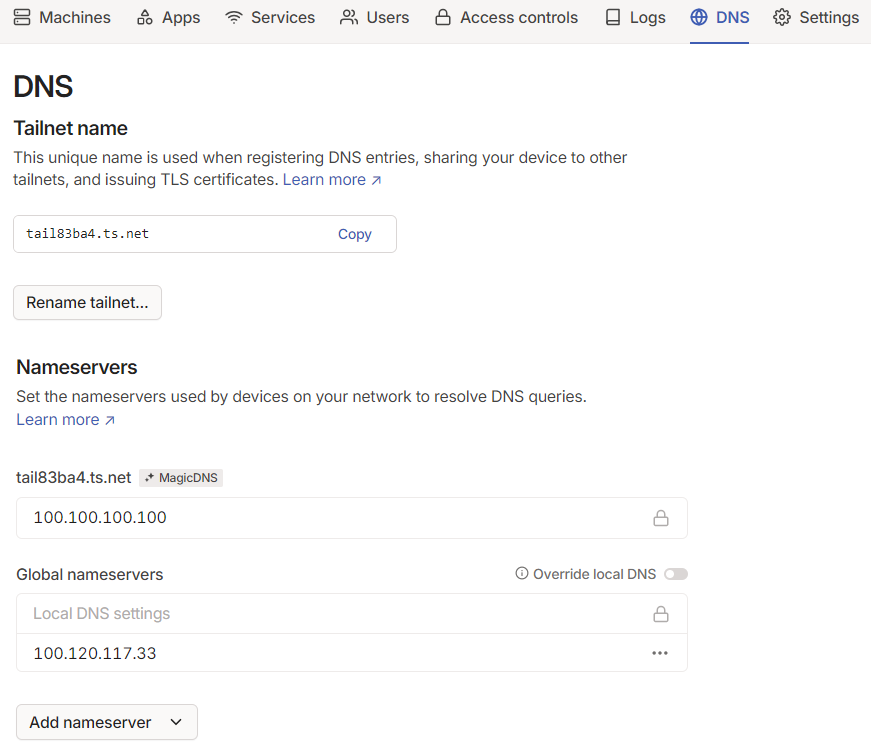Click the Nameservers heading

77,367
